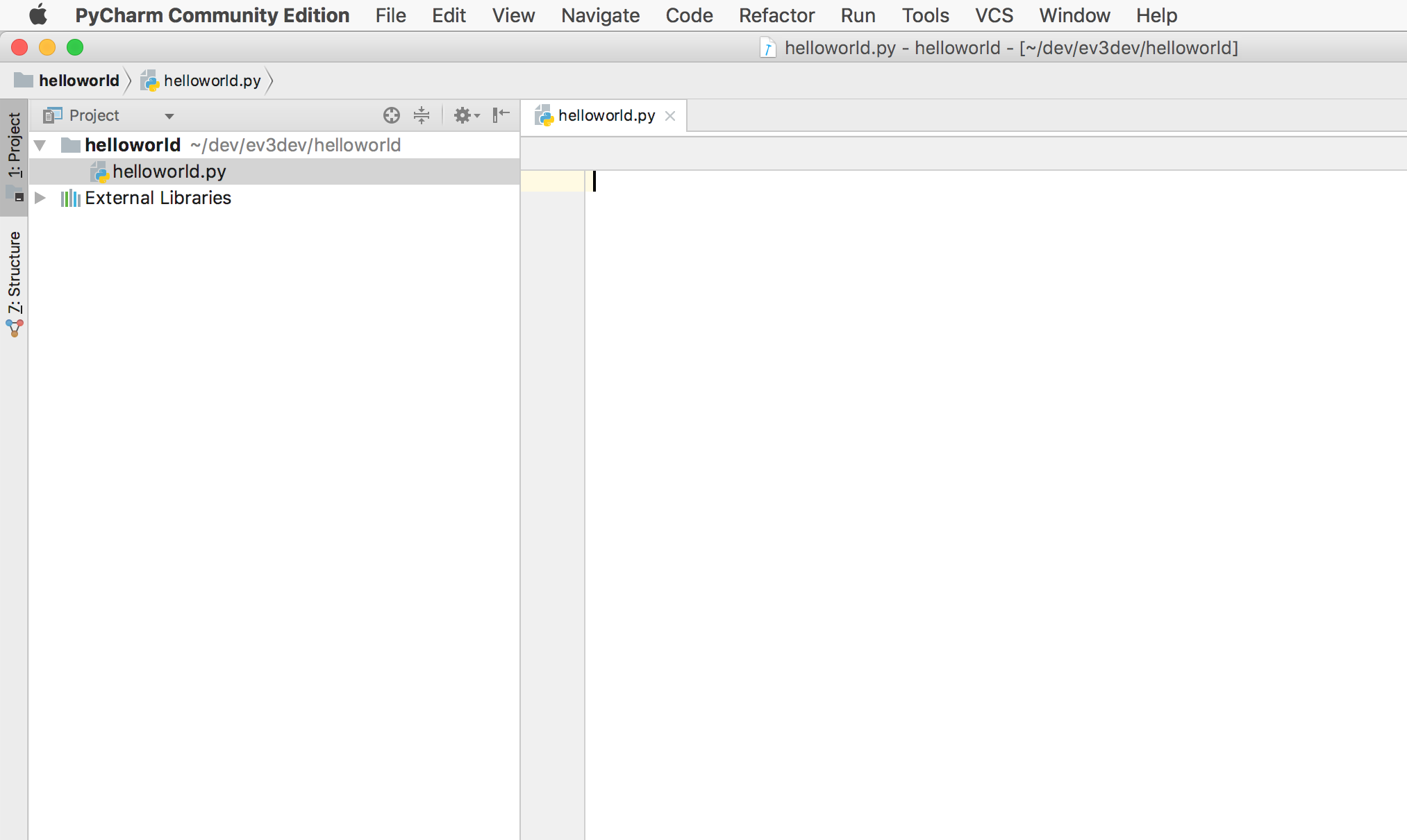Click the scroll from source crosshair icon
Viewport: 1407px width, 840px height.
[x=392, y=115]
